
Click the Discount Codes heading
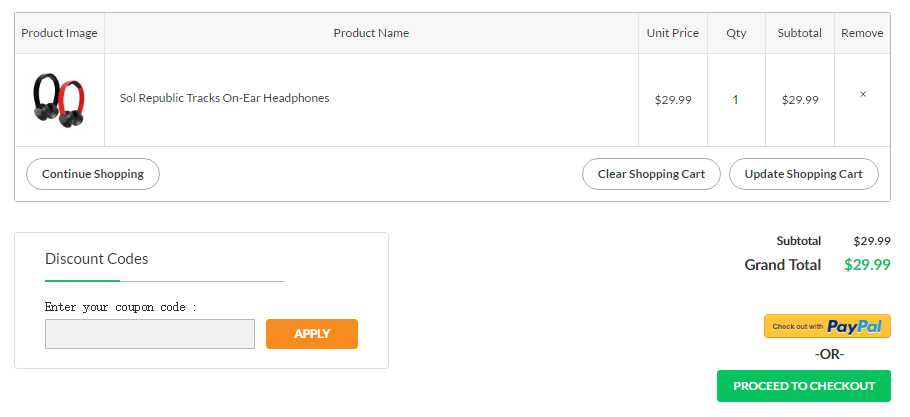[x=96, y=259]
